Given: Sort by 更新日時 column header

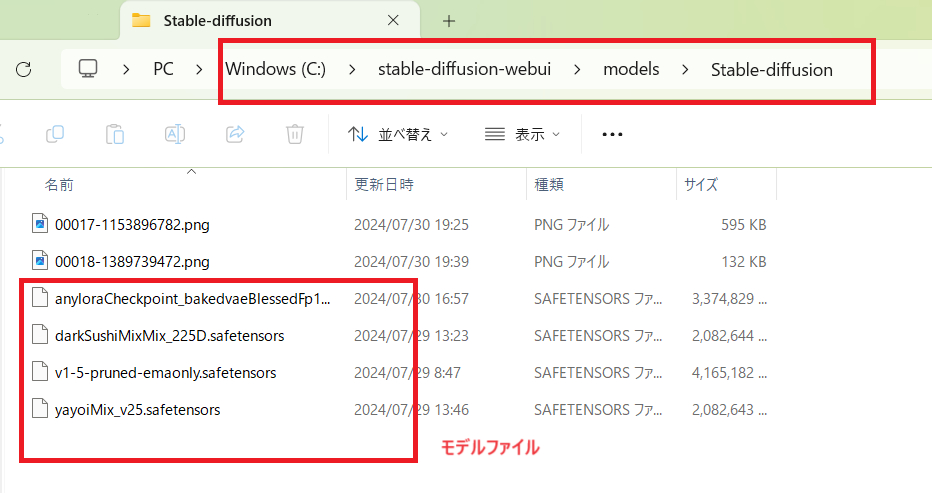Looking at the screenshot, I should (384, 184).
